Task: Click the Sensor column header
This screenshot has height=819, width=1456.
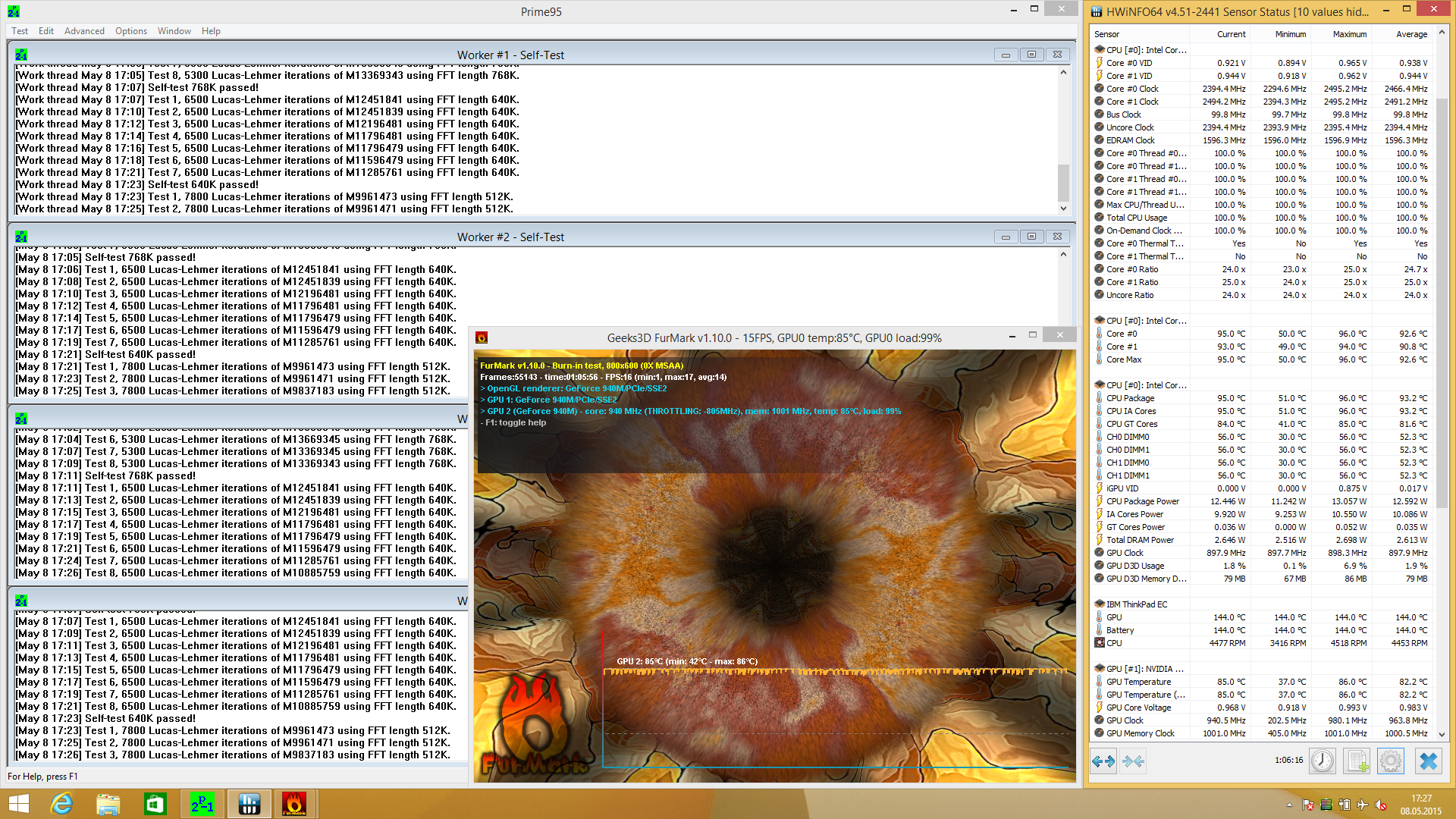Action: click(1140, 34)
